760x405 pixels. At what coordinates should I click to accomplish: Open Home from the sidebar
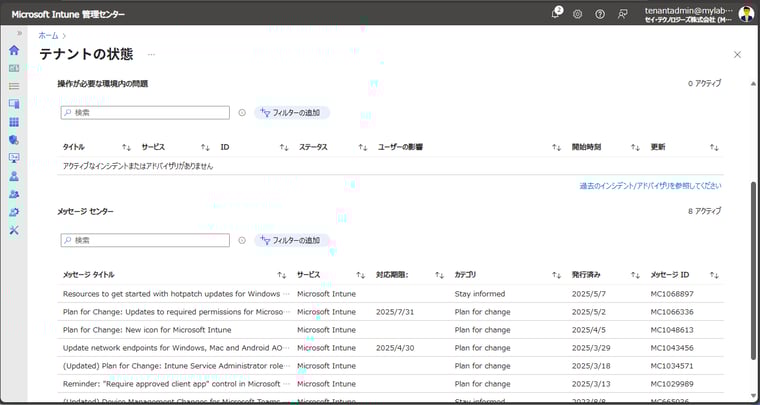tap(14, 50)
